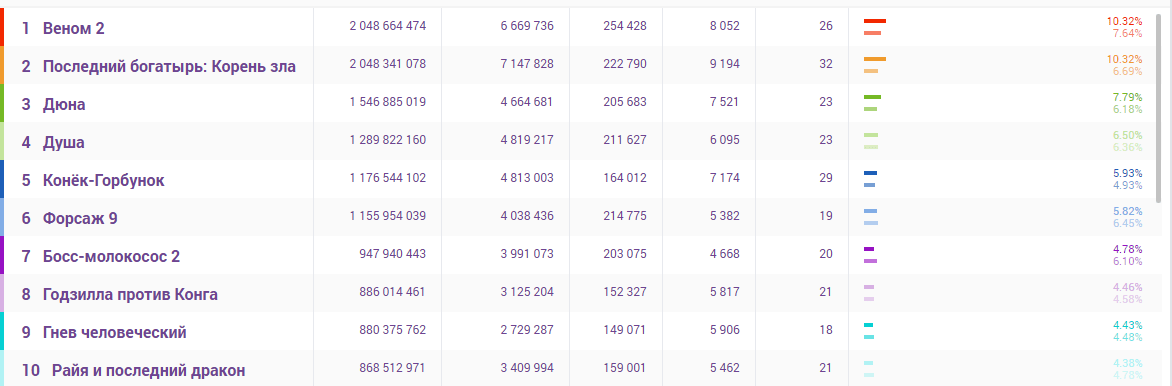Click the orange share bar for Последний богатырь
This screenshot has width=1172, height=386.
(875, 59)
